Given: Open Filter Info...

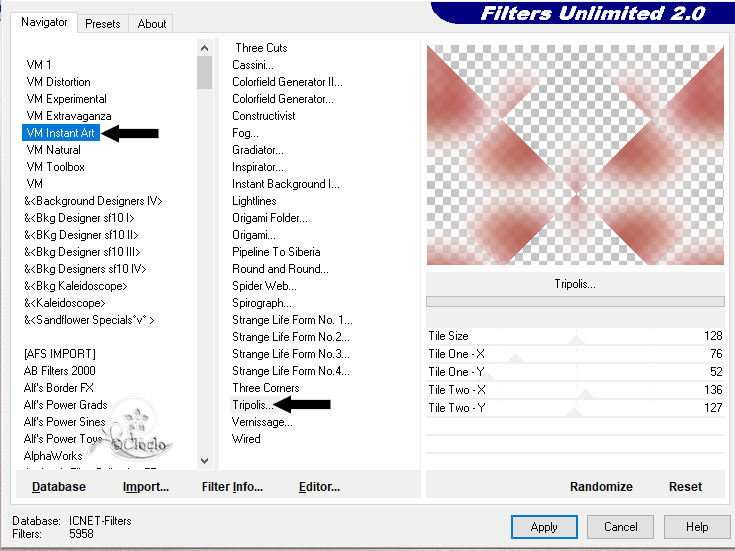Looking at the screenshot, I should tap(232, 487).
